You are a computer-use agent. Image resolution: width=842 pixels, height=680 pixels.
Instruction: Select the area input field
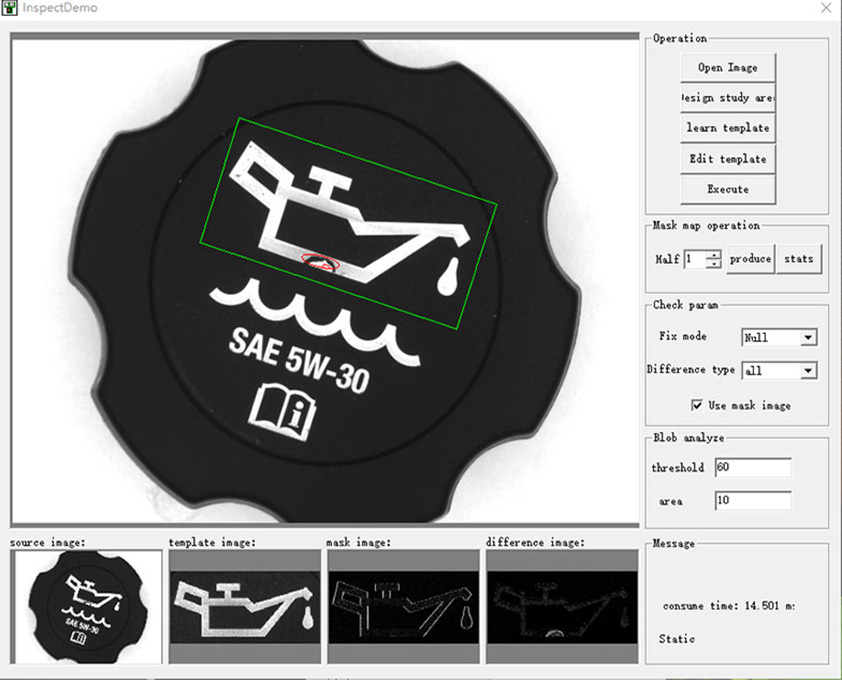click(752, 501)
